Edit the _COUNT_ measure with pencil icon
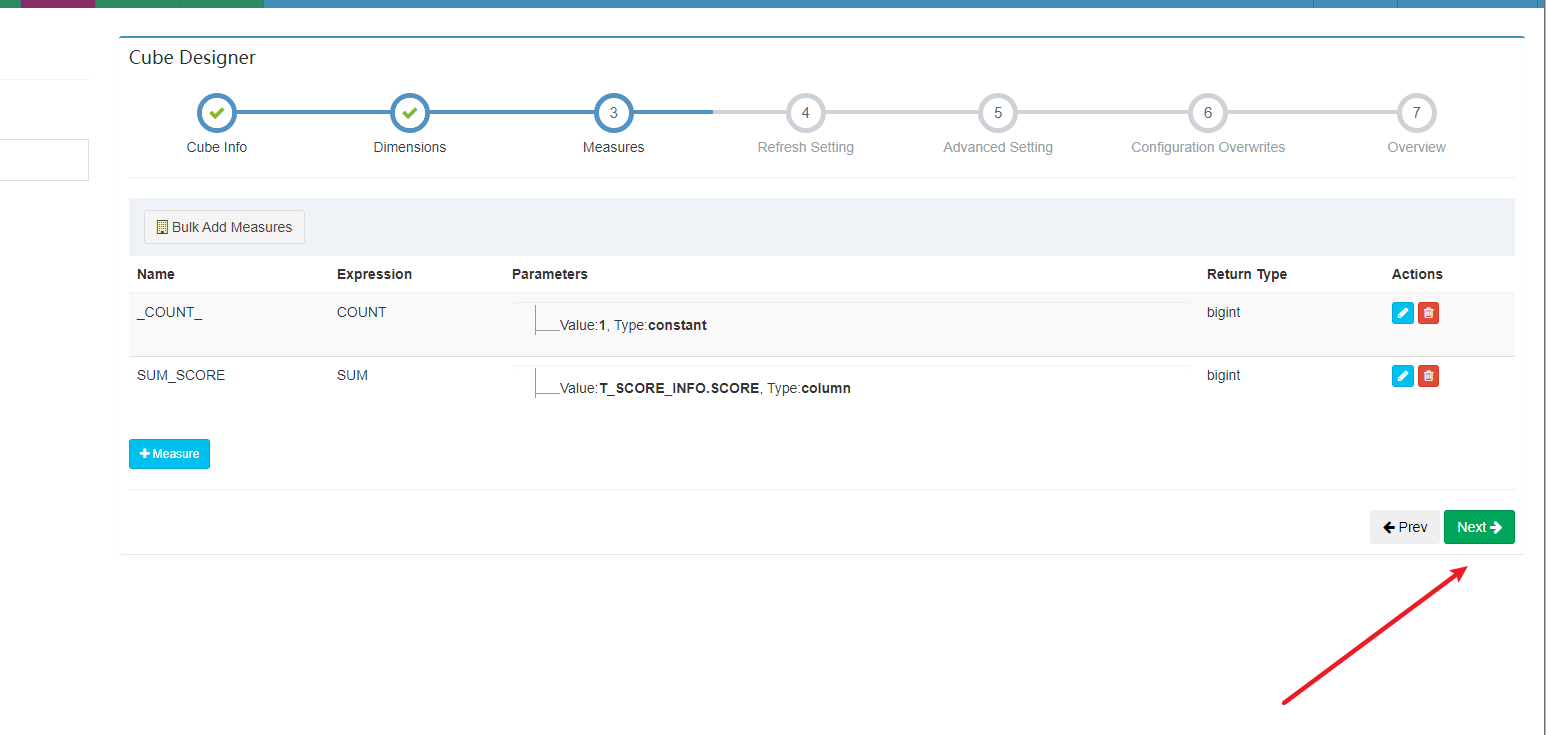 (1403, 313)
